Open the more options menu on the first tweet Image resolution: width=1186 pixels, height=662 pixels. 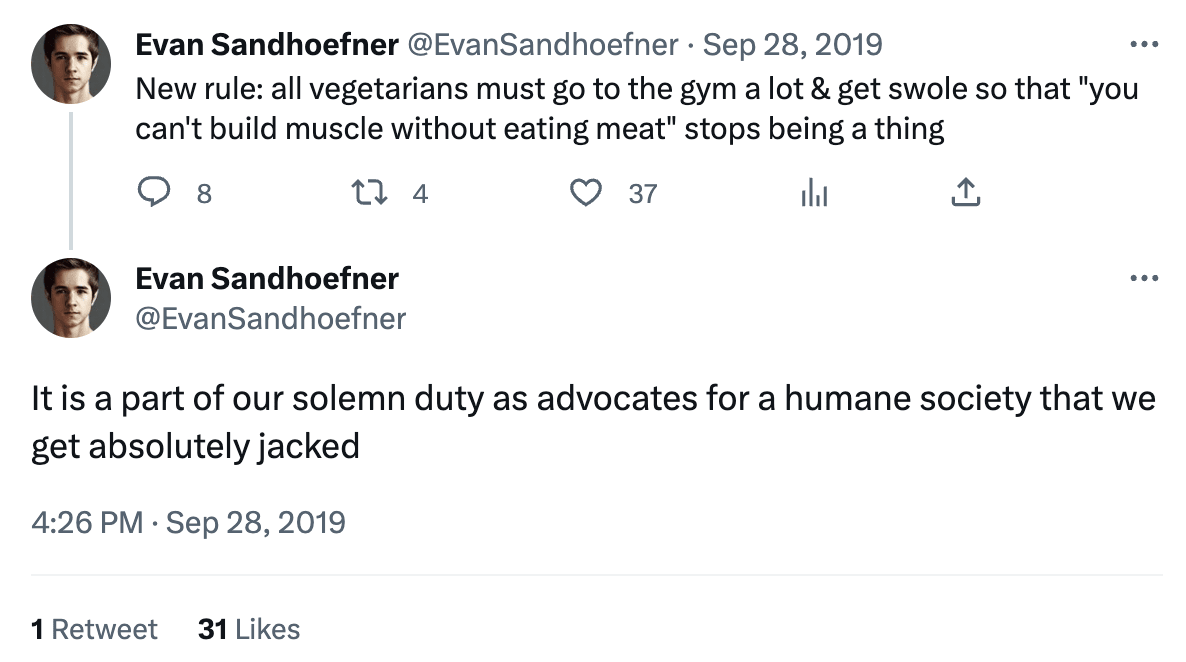[1143, 45]
